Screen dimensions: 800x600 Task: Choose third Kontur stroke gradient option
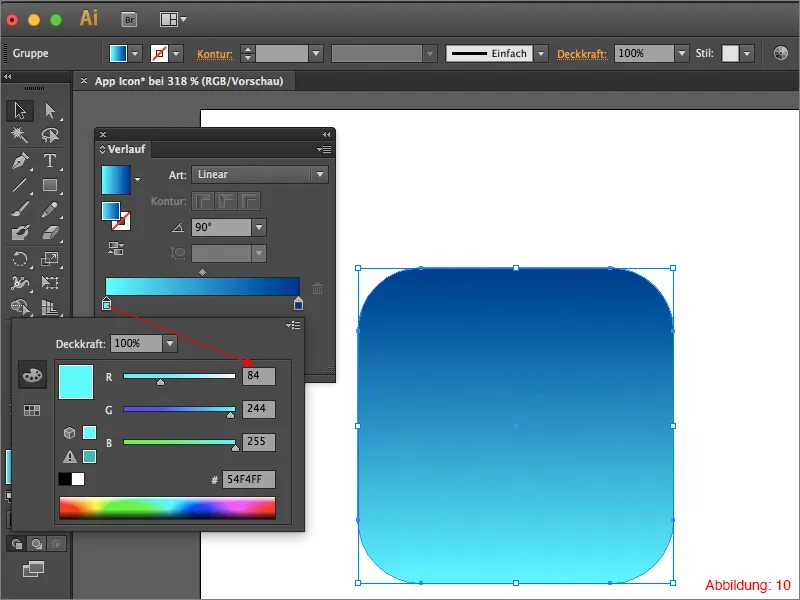[249, 201]
